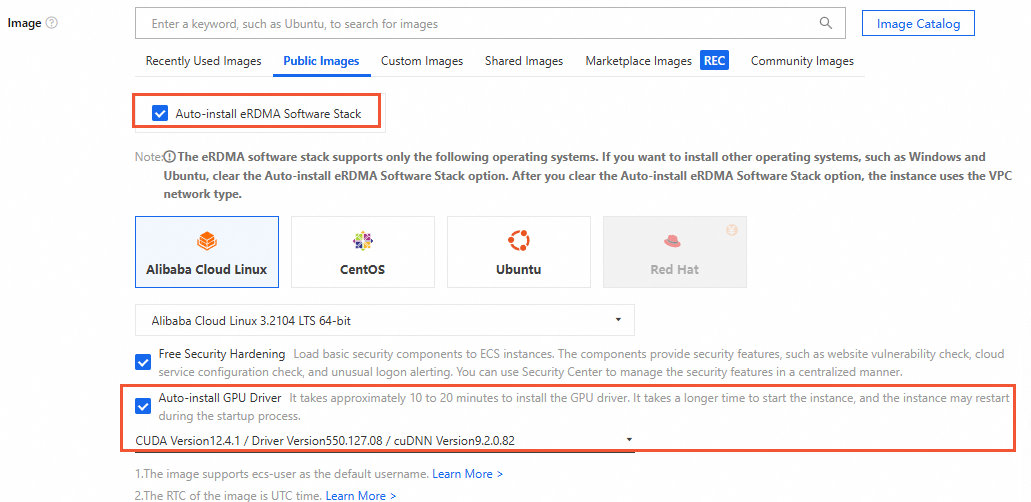1031x502 pixels.
Task: Open the Community Images tab
Action: (x=802, y=61)
